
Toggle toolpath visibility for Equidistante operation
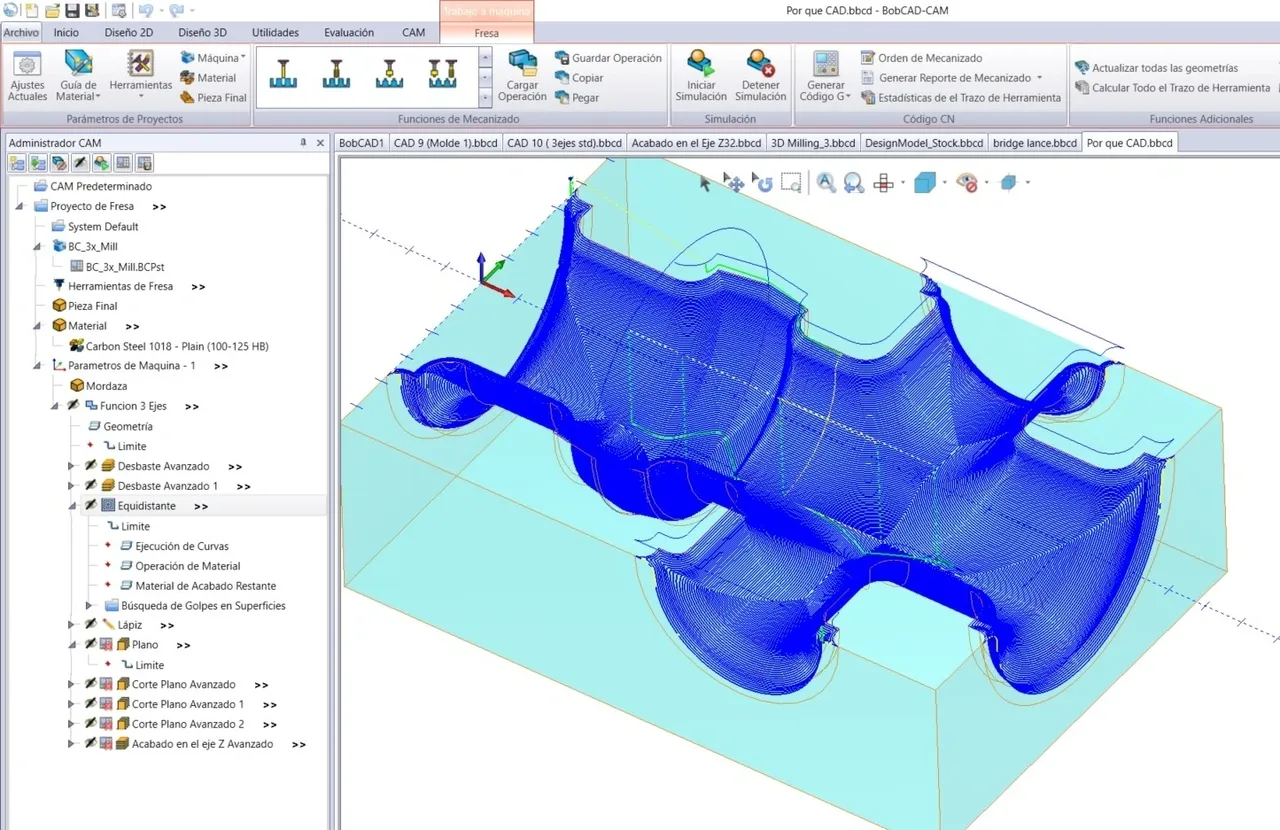(91, 506)
